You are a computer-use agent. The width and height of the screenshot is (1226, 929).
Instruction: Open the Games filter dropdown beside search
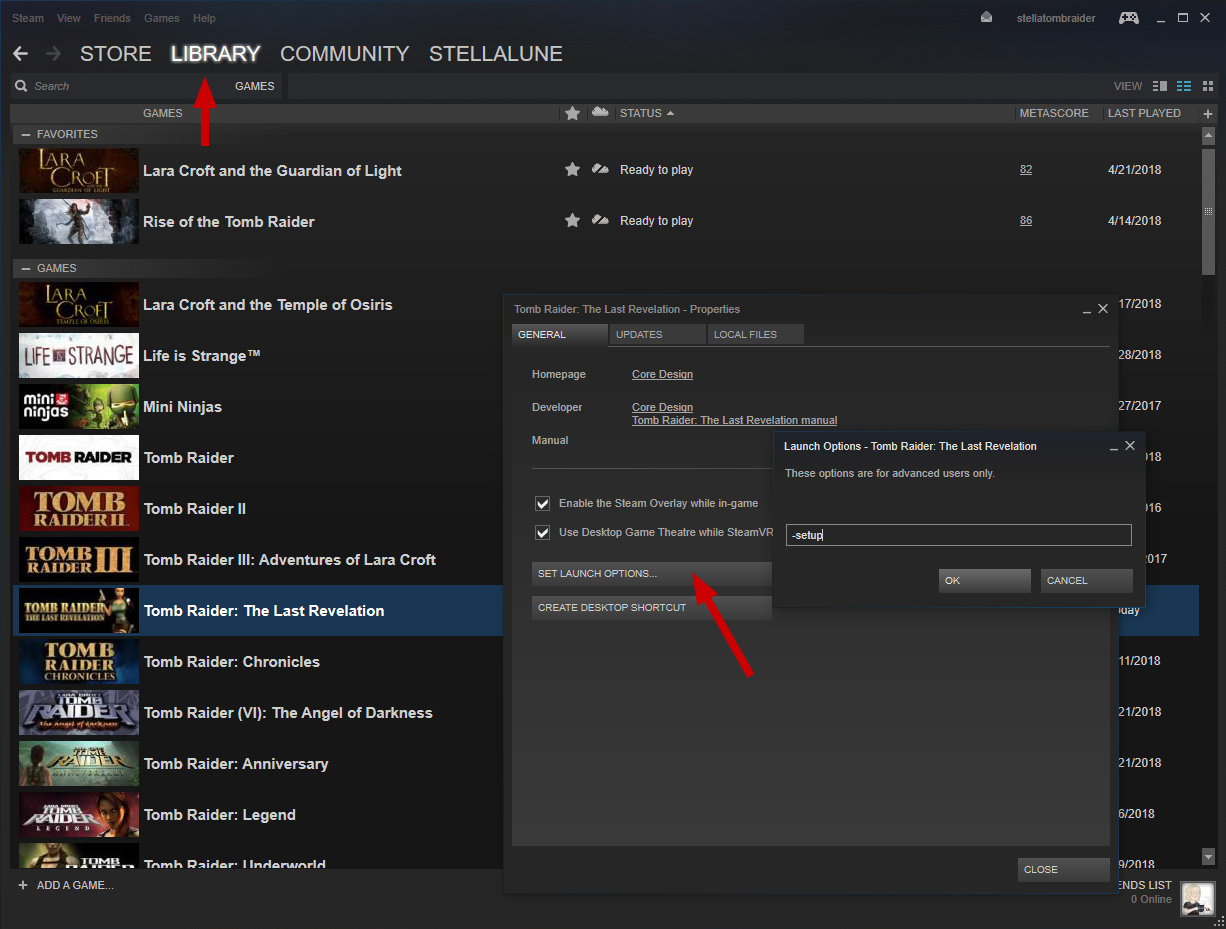coord(254,86)
